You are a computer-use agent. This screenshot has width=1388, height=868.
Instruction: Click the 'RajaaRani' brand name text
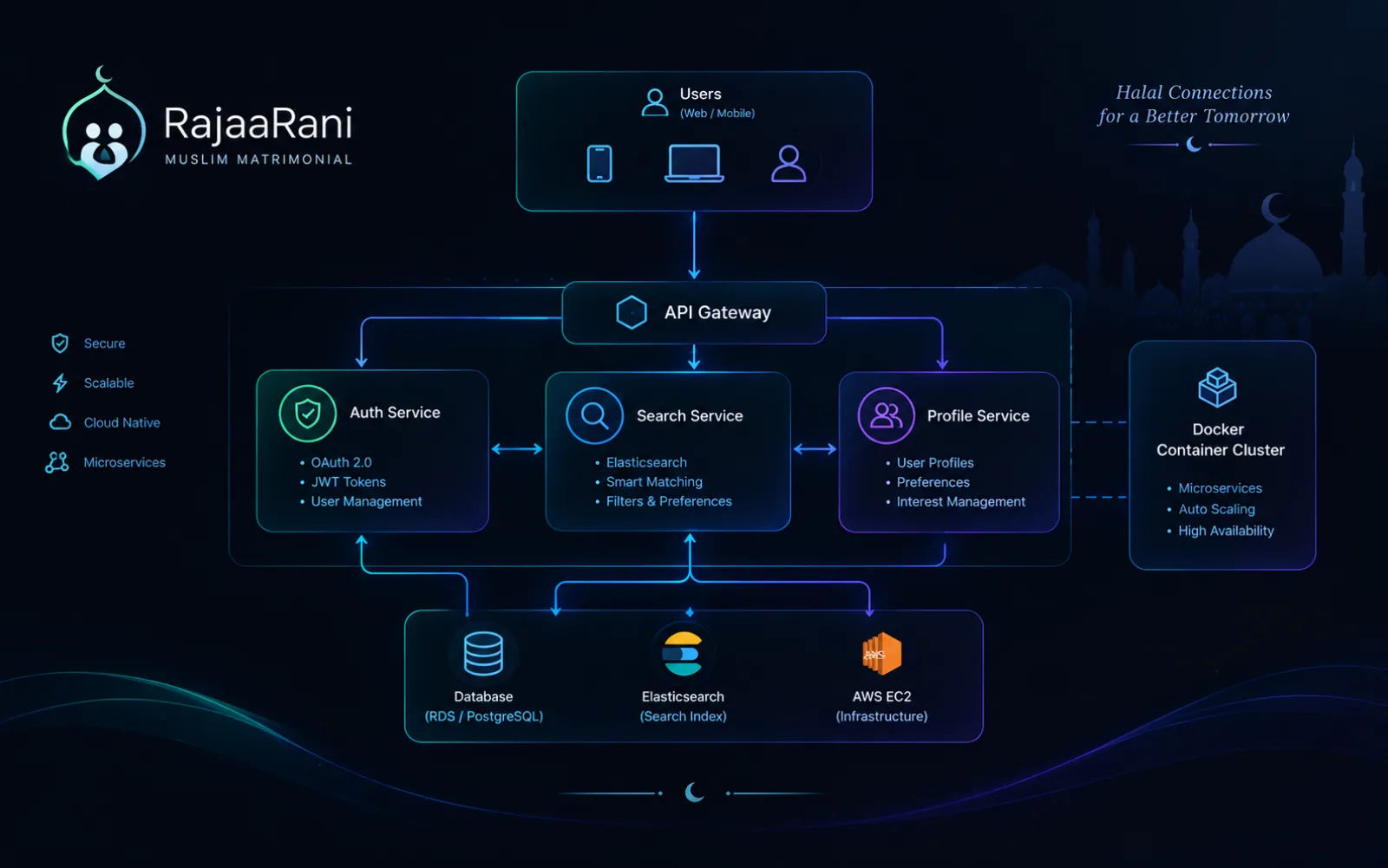pyautogui.click(x=259, y=123)
